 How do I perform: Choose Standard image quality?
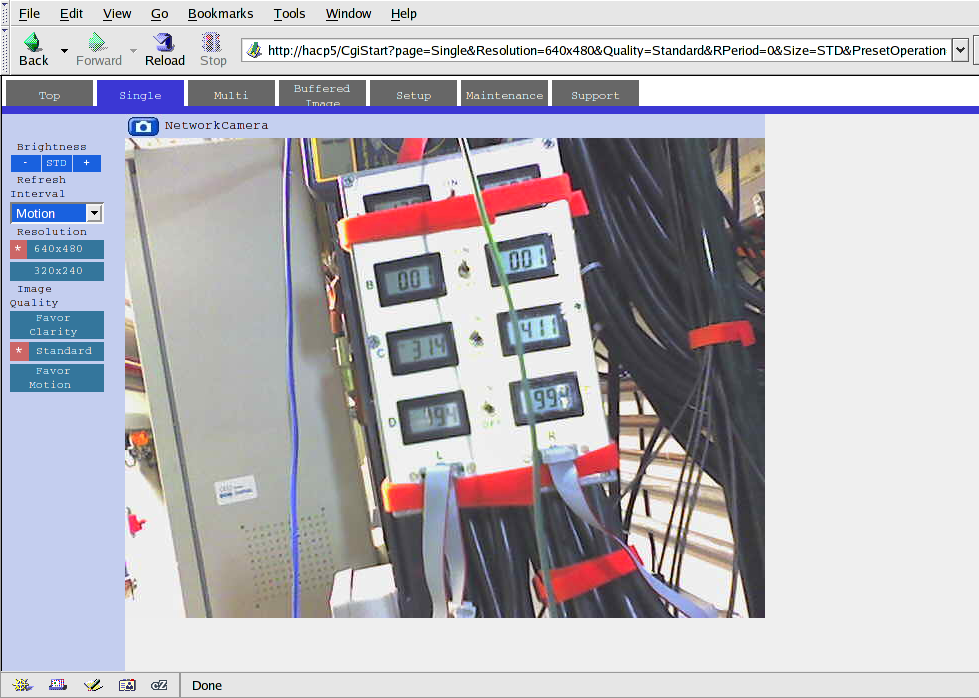click(x=57, y=351)
